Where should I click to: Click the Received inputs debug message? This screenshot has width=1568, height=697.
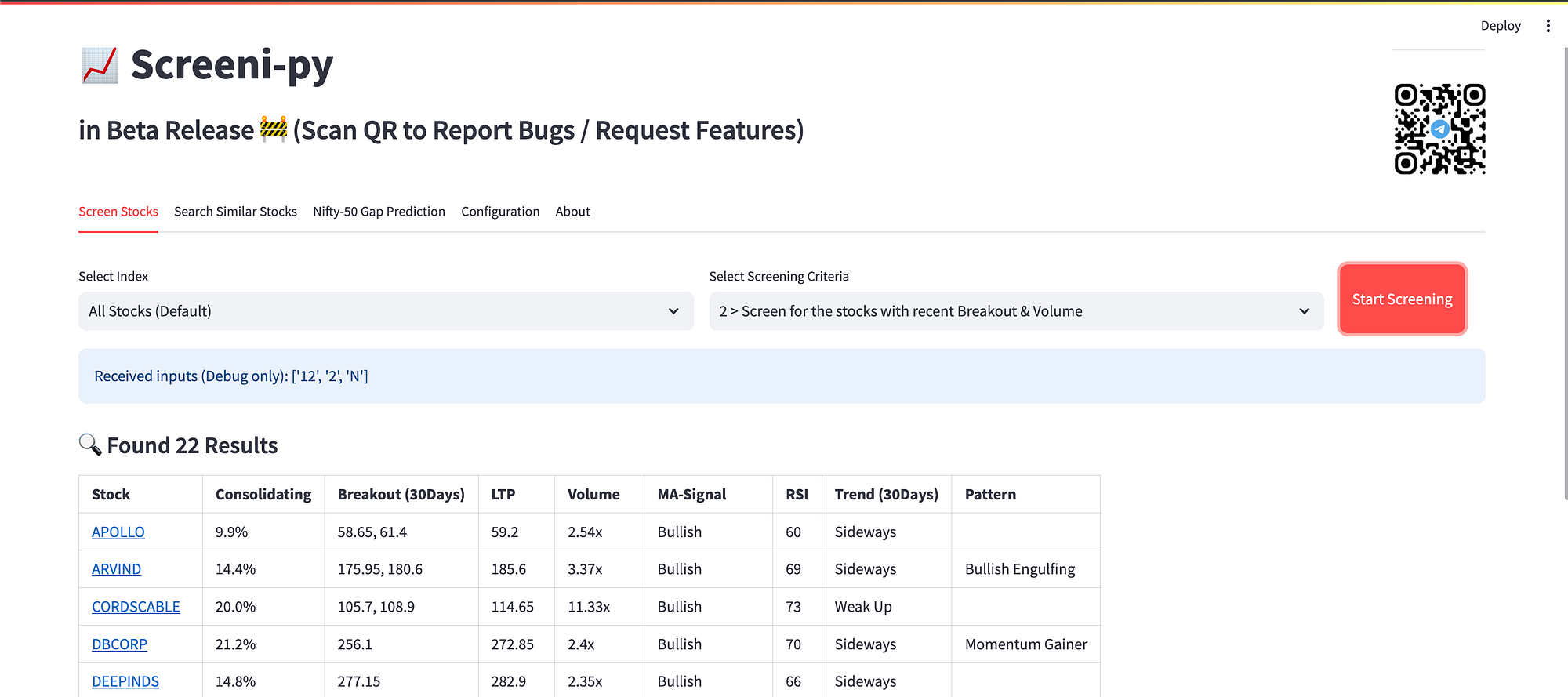coord(782,376)
